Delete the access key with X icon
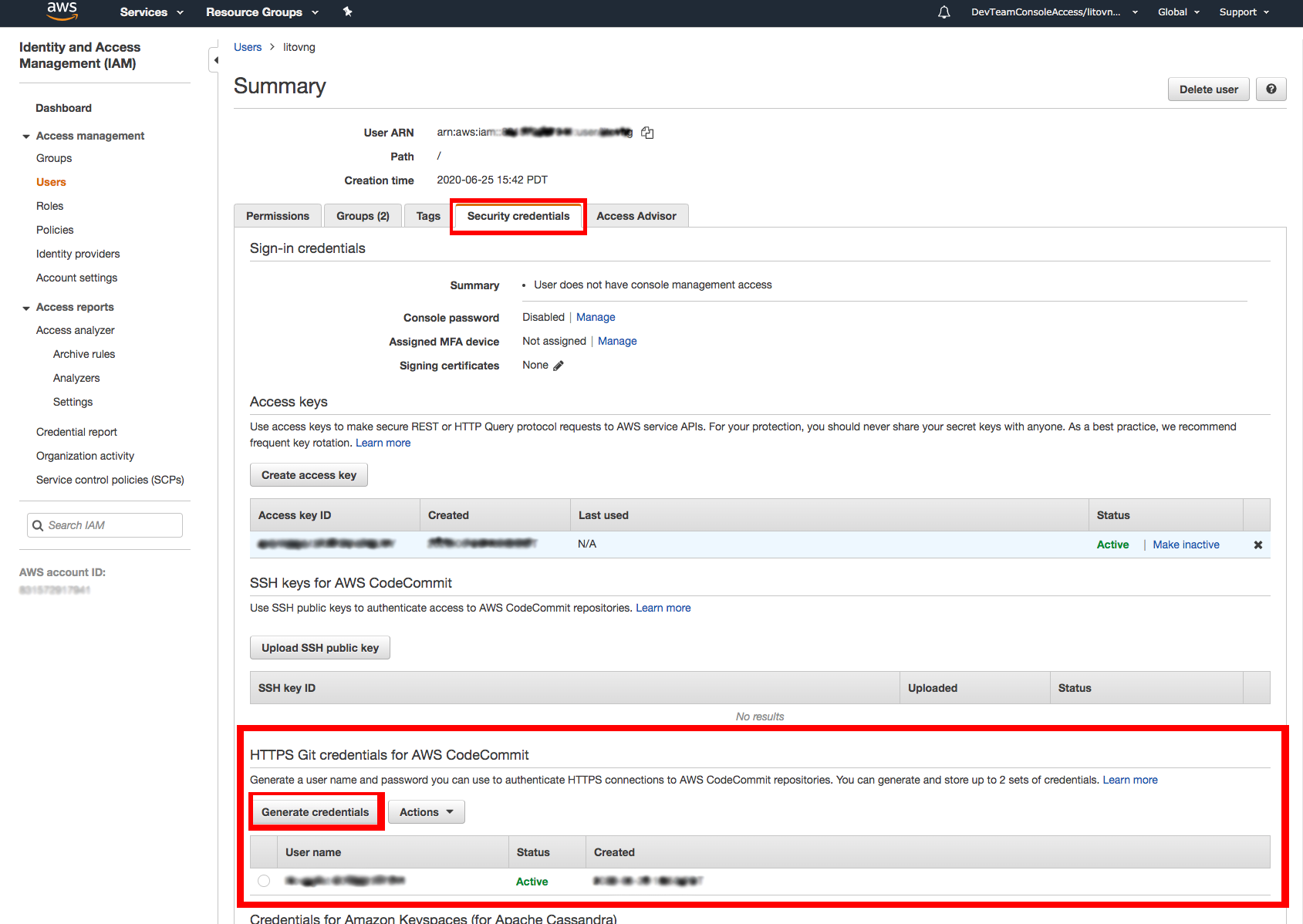 coord(1258,545)
